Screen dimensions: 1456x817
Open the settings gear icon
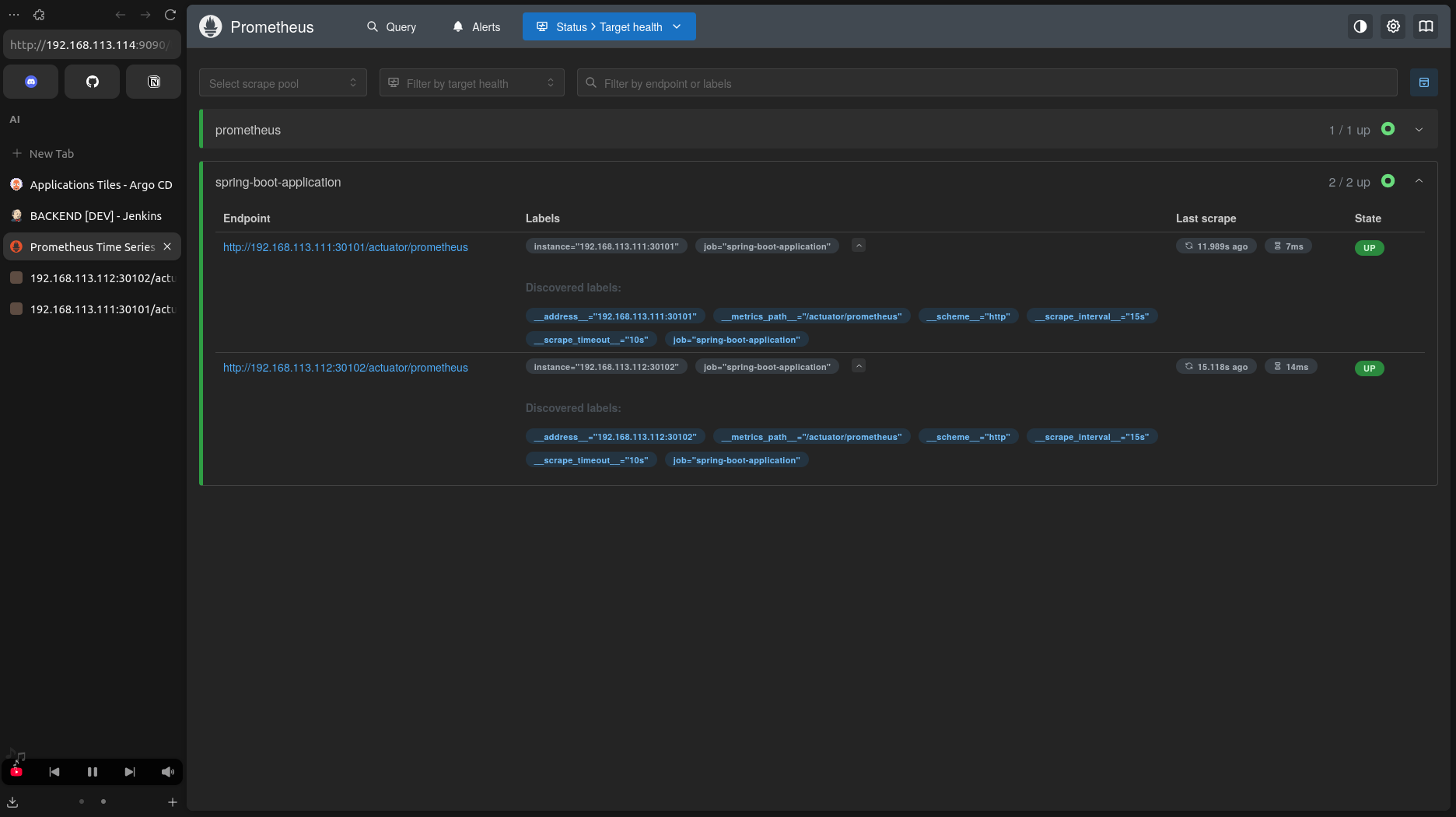[1393, 26]
